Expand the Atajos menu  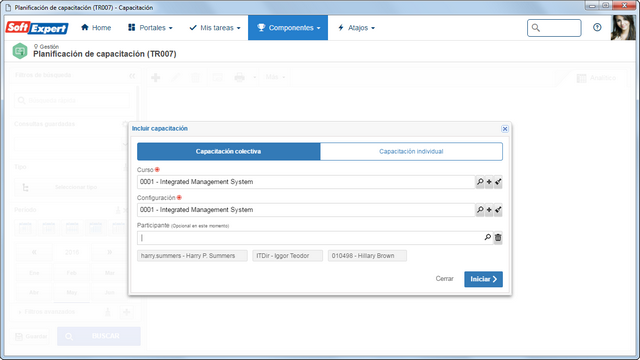tap(356, 28)
